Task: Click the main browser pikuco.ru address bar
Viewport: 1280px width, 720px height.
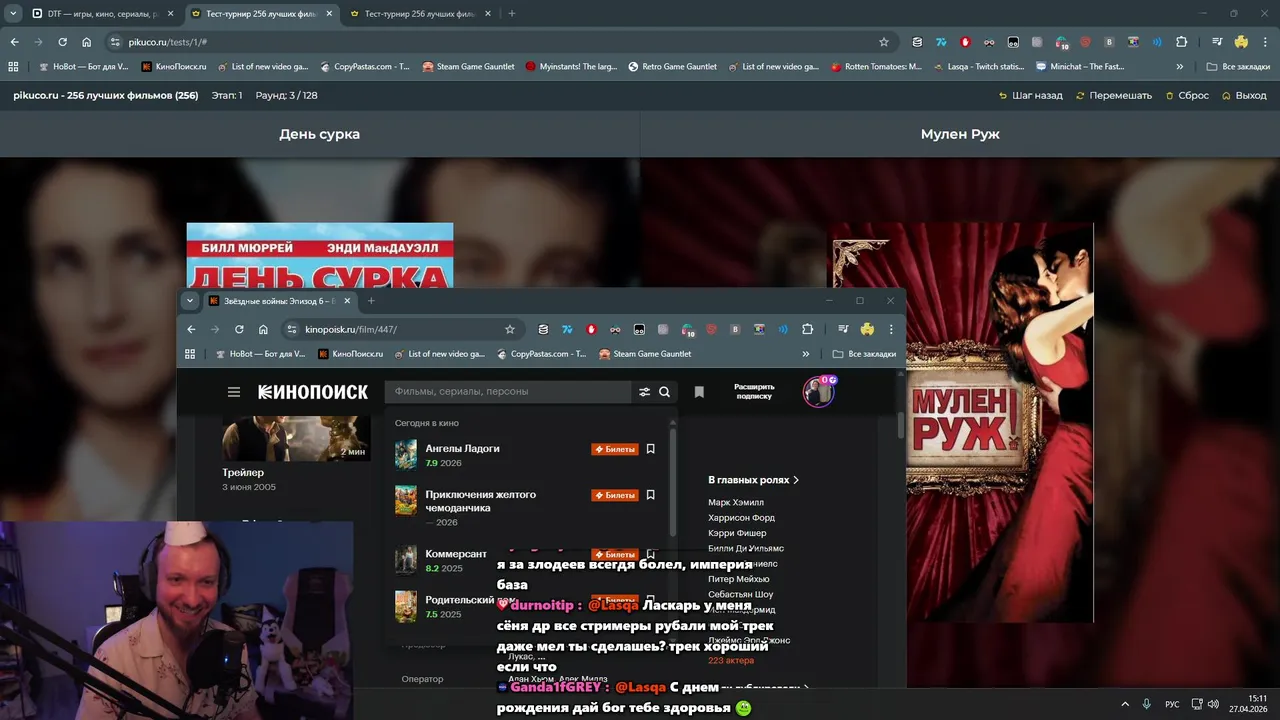Action: pyautogui.click(x=500, y=42)
